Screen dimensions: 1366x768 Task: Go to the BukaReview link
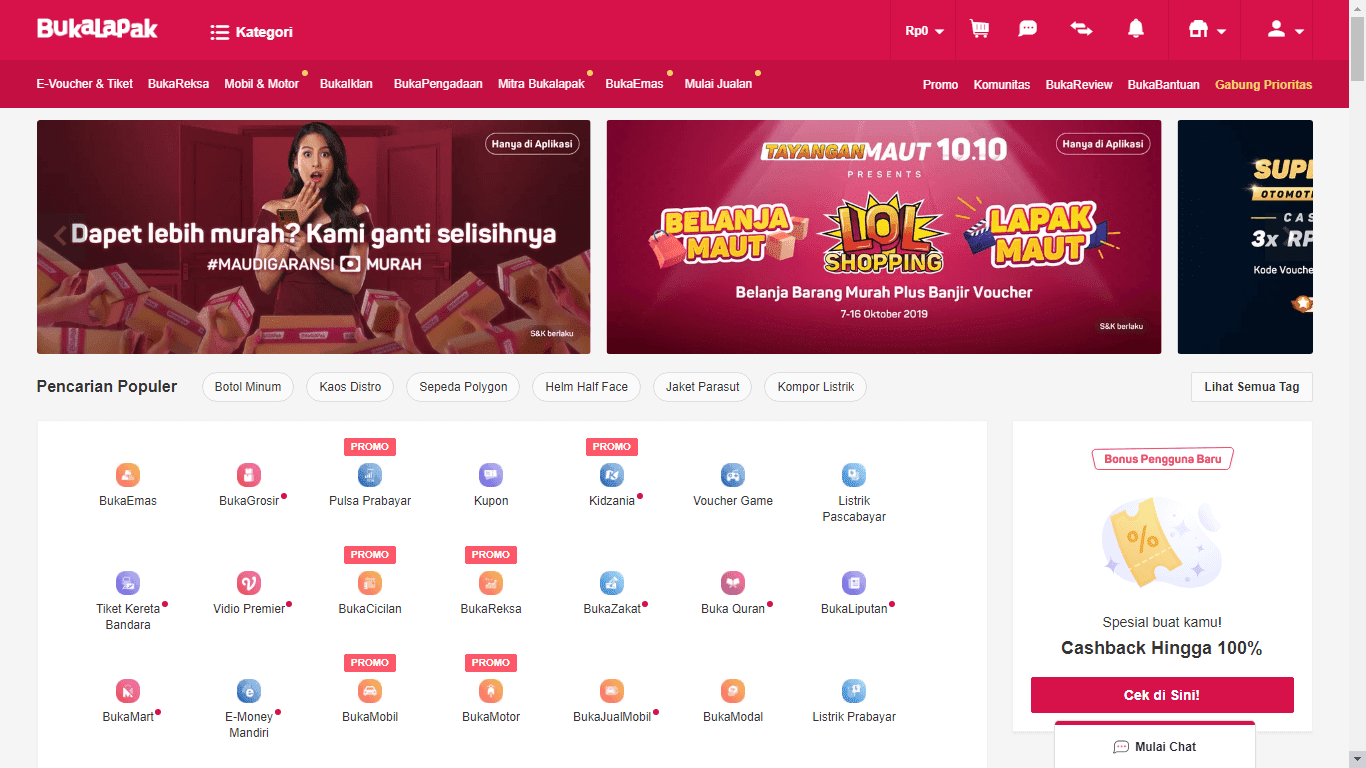pos(1079,85)
